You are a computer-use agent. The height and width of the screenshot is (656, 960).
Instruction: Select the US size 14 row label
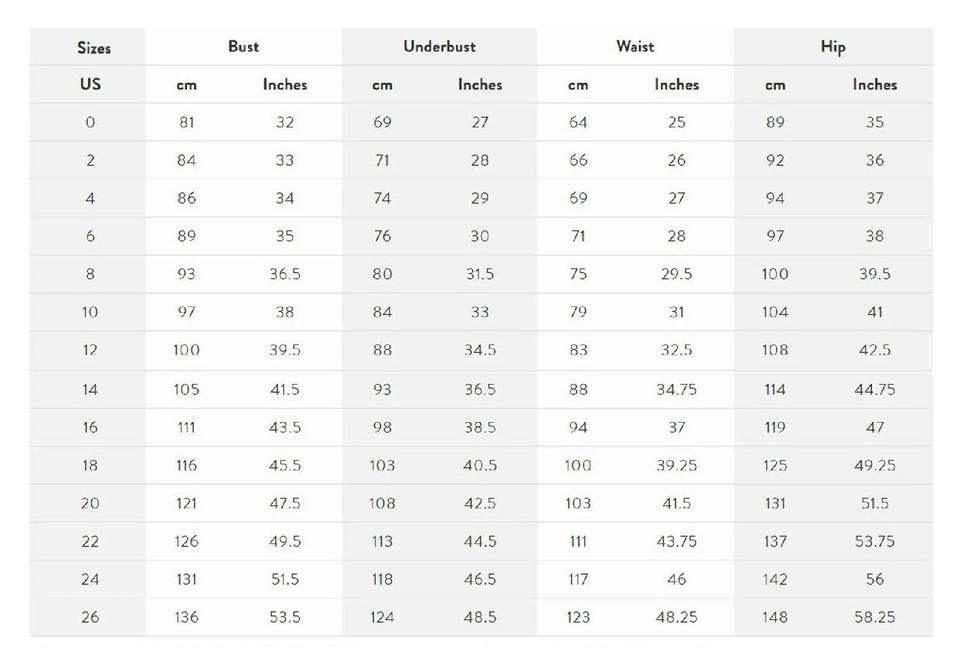90,389
